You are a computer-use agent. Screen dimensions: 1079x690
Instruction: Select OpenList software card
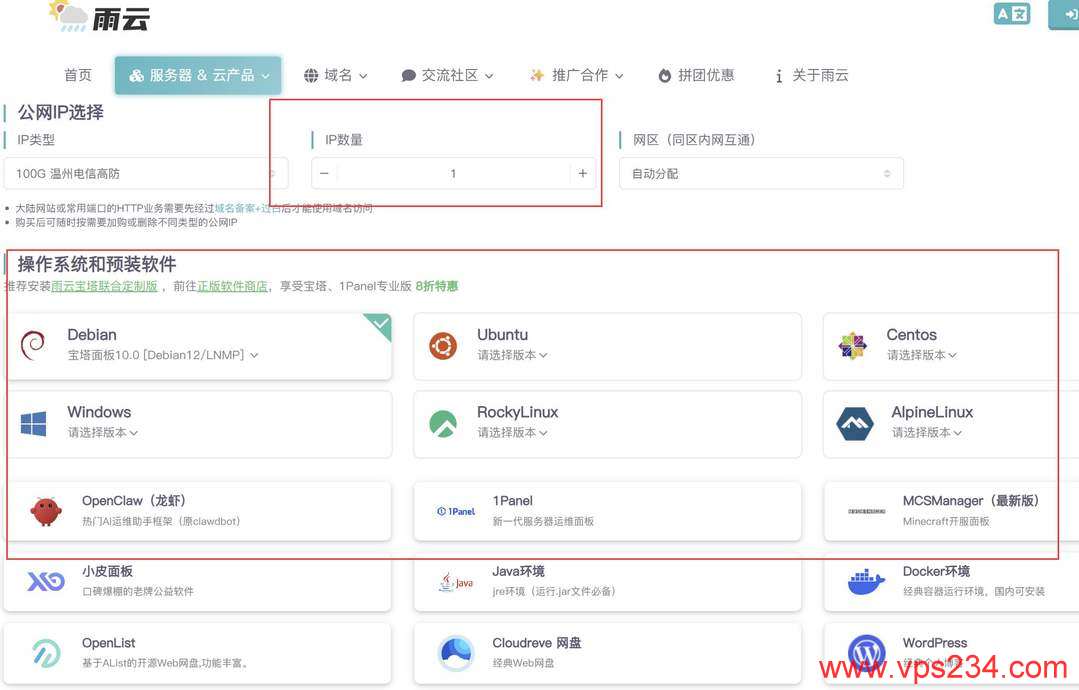(x=197, y=653)
